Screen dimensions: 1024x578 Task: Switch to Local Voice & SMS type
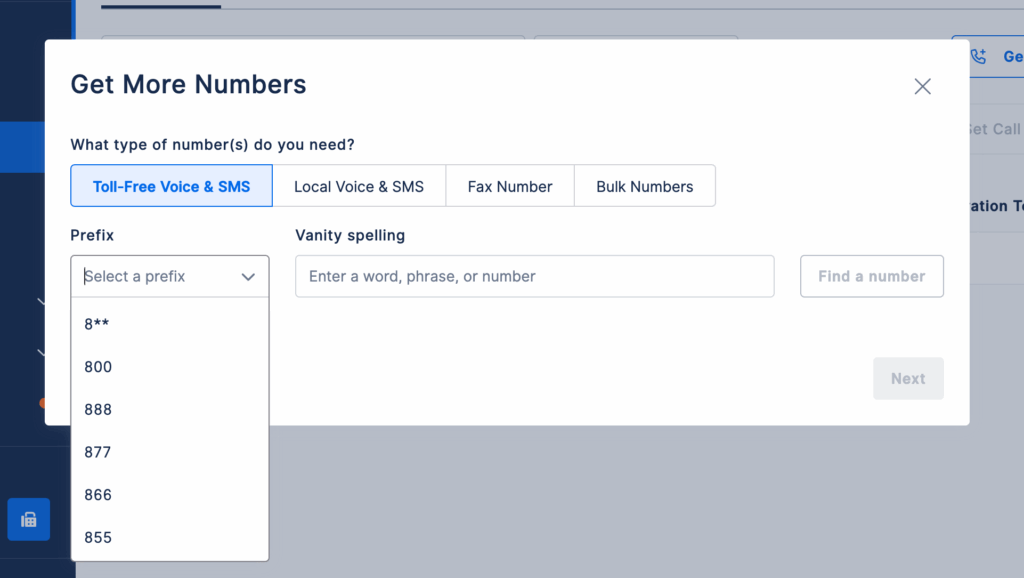pyautogui.click(x=359, y=186)
